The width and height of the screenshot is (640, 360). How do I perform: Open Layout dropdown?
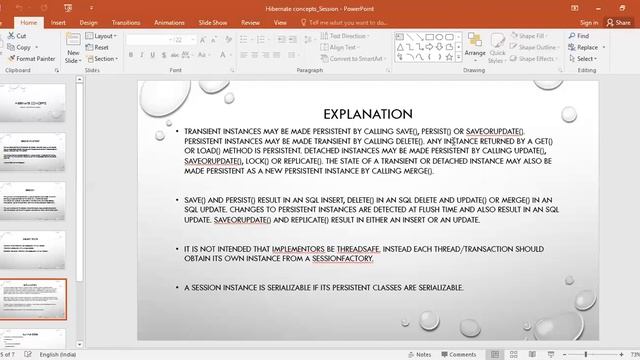[x=101, y=36]
